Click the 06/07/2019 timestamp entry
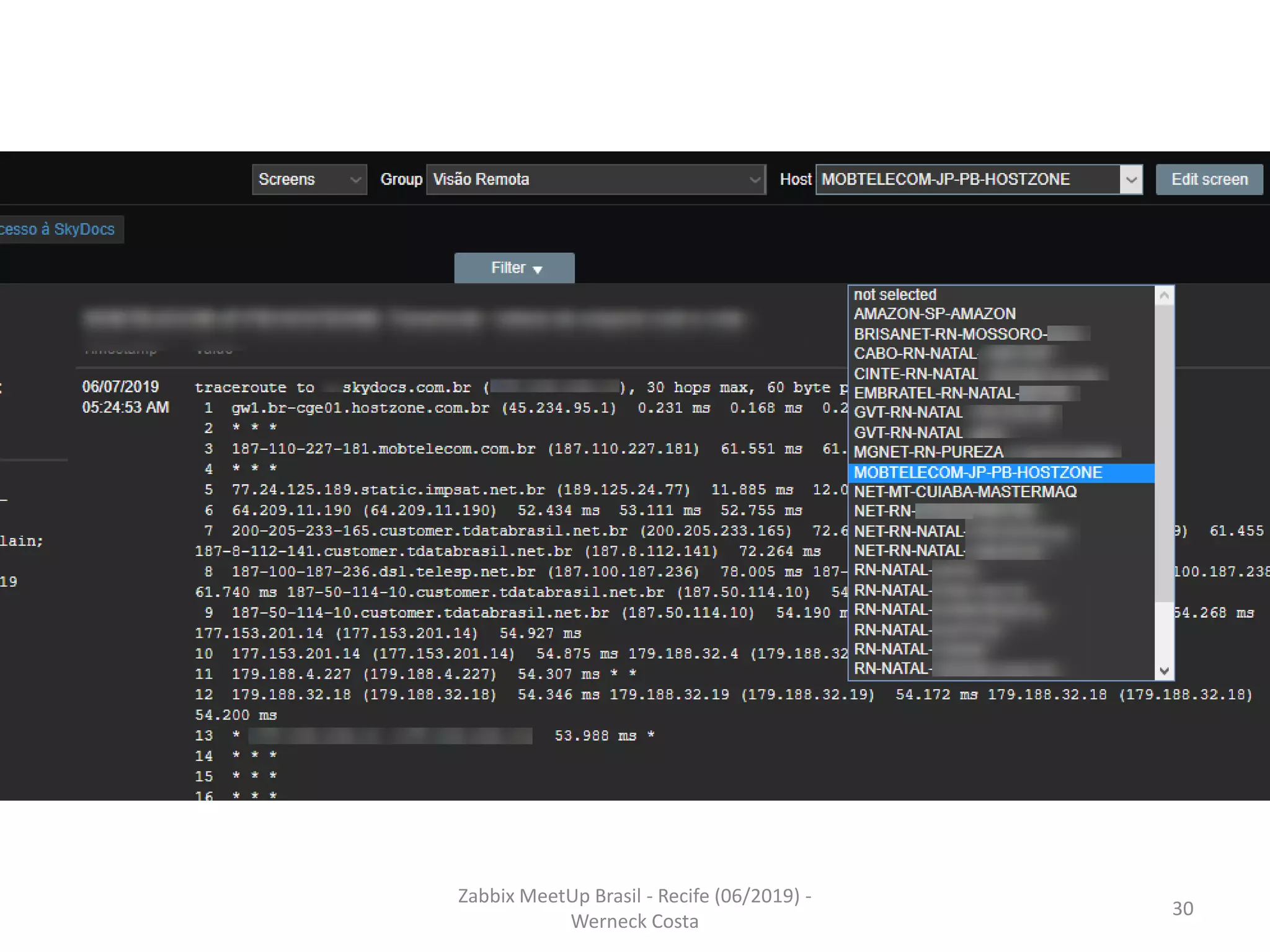The height and width of the screenshot is (952, 1270). click(120, 387)
